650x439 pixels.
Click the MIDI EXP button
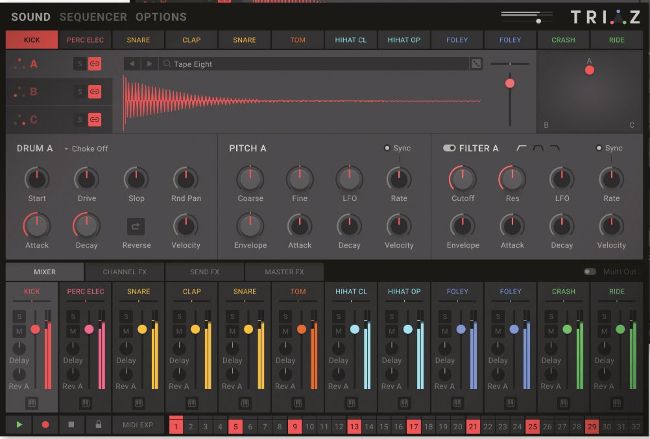click(x=138, y=424)
